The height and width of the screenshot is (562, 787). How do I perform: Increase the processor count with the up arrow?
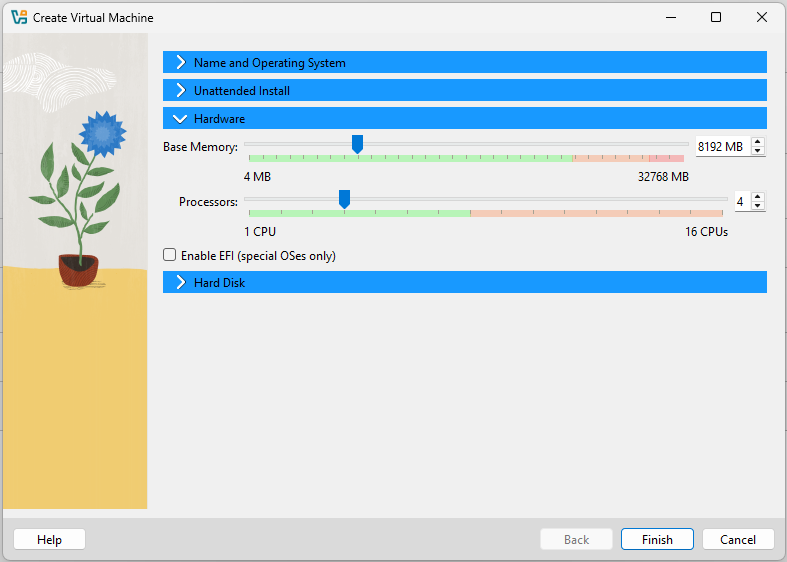[758, 197]
